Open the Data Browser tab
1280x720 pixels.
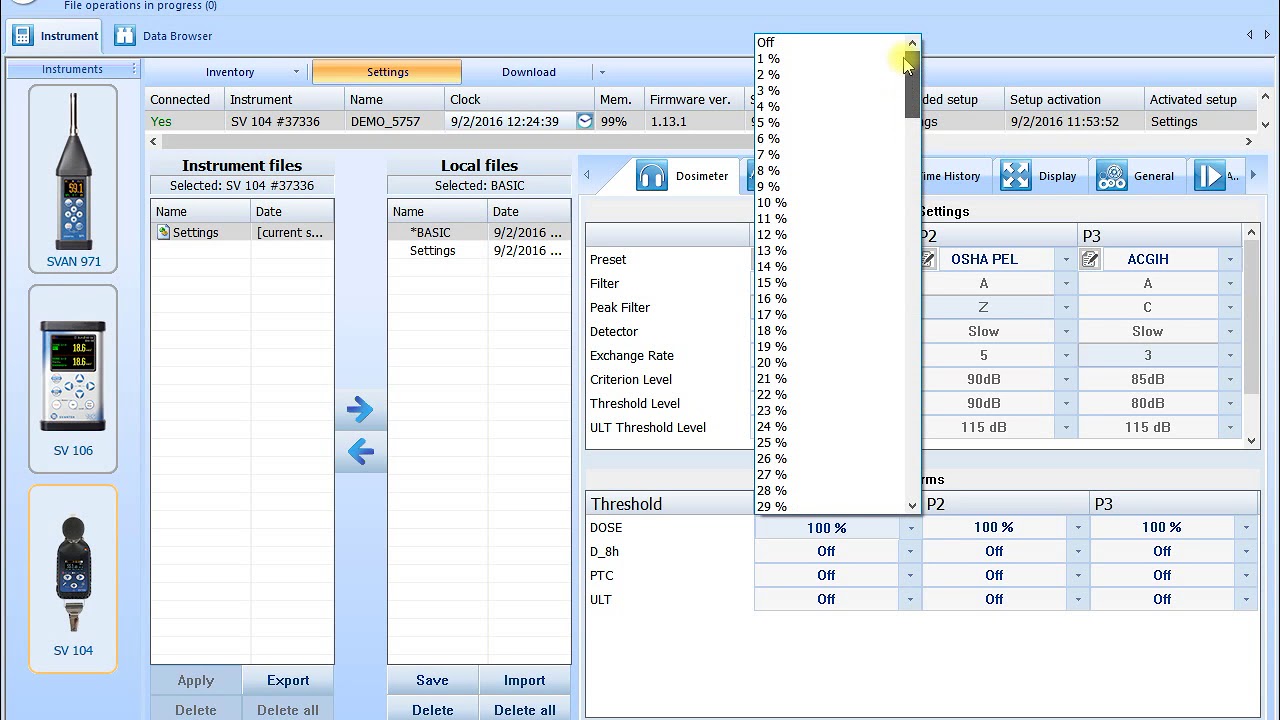click(x=163, y=36)
